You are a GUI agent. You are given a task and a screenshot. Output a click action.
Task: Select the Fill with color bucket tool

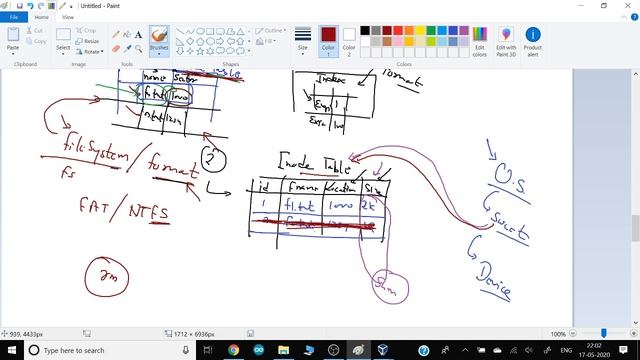point(127,35)
